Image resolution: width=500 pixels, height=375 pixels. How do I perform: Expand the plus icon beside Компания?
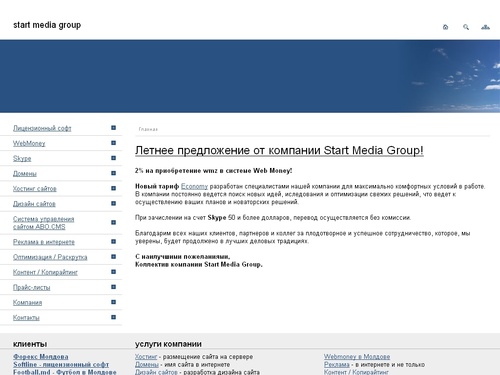point(113,302)
